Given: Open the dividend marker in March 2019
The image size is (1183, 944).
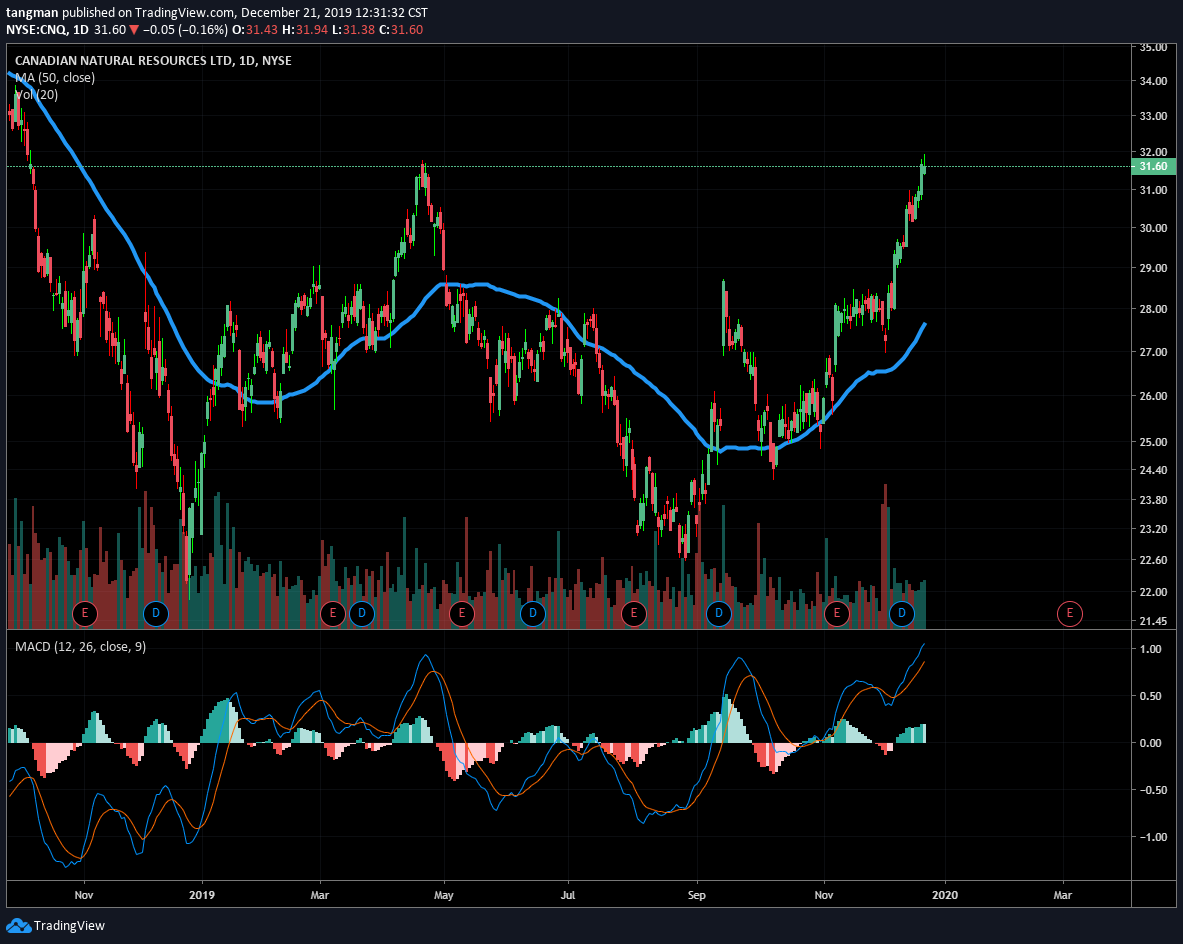Looking at the screenshot, I should pos(362,613).
